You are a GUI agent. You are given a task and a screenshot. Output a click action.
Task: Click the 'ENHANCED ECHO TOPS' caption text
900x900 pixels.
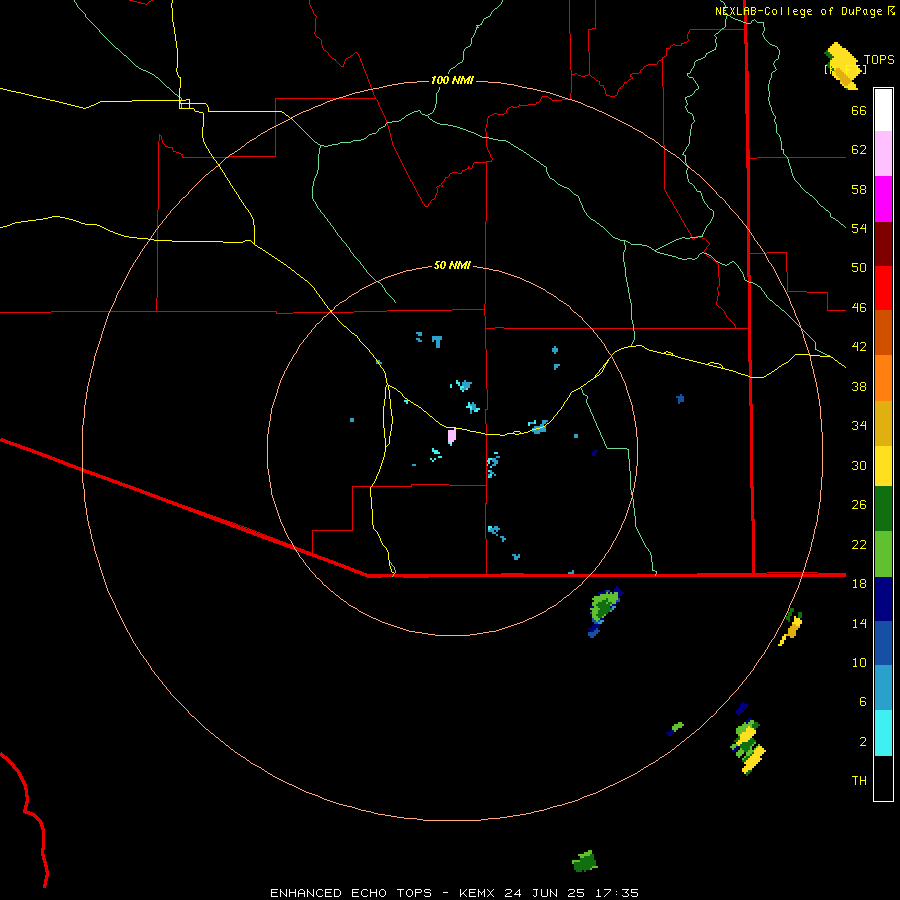coord(351,893)
